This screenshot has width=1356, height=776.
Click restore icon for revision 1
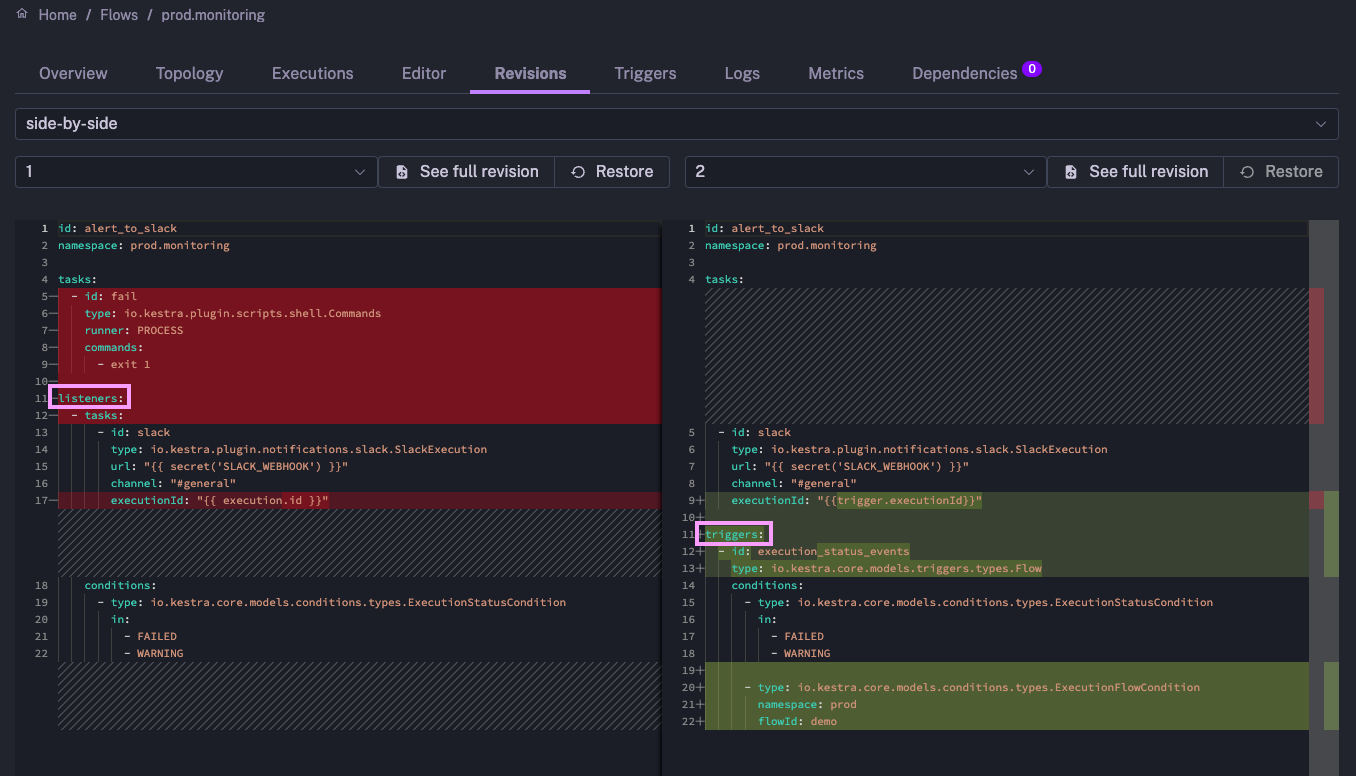coord(578,172)
